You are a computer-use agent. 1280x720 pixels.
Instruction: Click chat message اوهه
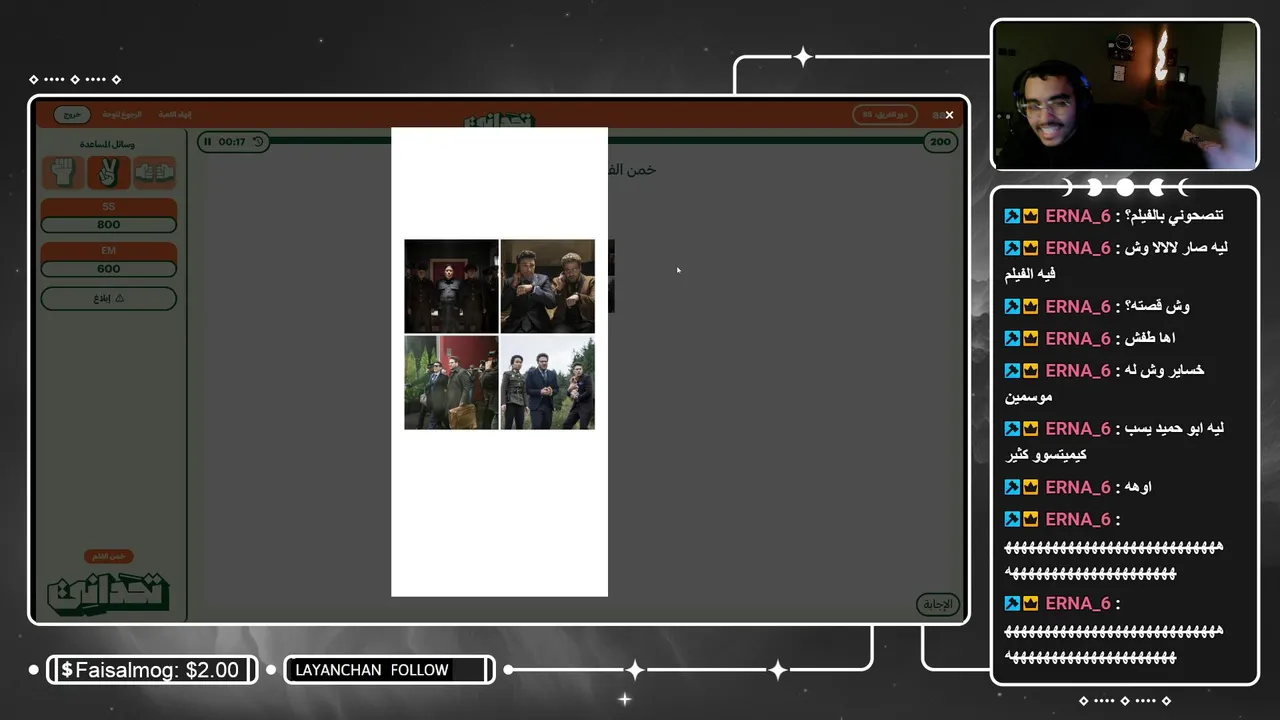pos(1138,487)
